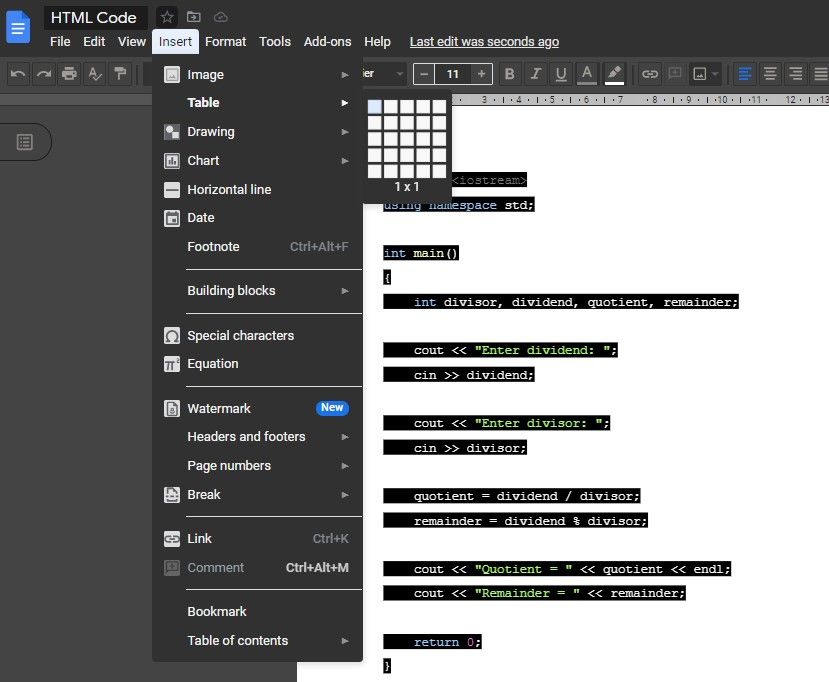Run the Spelling check tool icon

96,73
